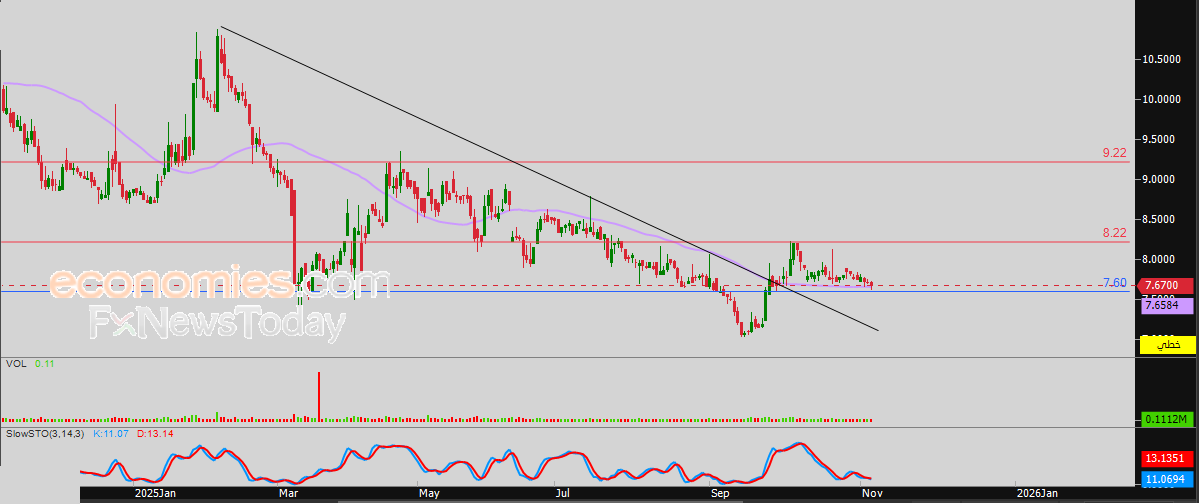Click the economies.com watermark logo
The image size is (1199, 504).
[x=219, y=284]
